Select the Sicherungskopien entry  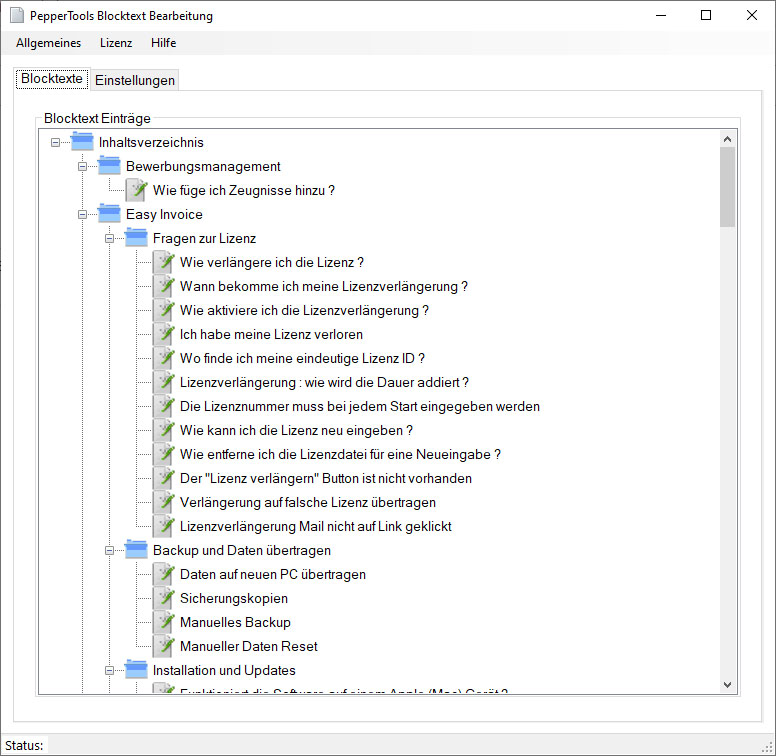234,598
